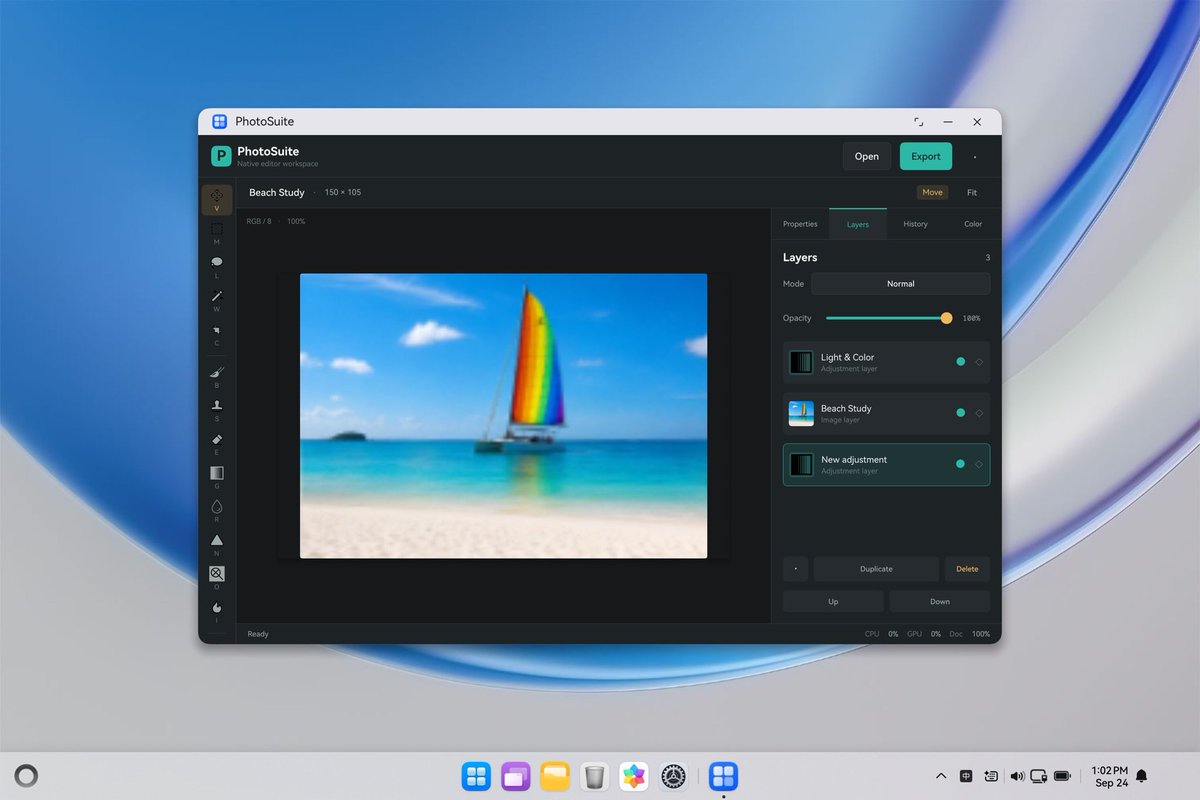Open the Trash icon in the taskbar
The image size is (1200, 800).
(x=595, y=776)
